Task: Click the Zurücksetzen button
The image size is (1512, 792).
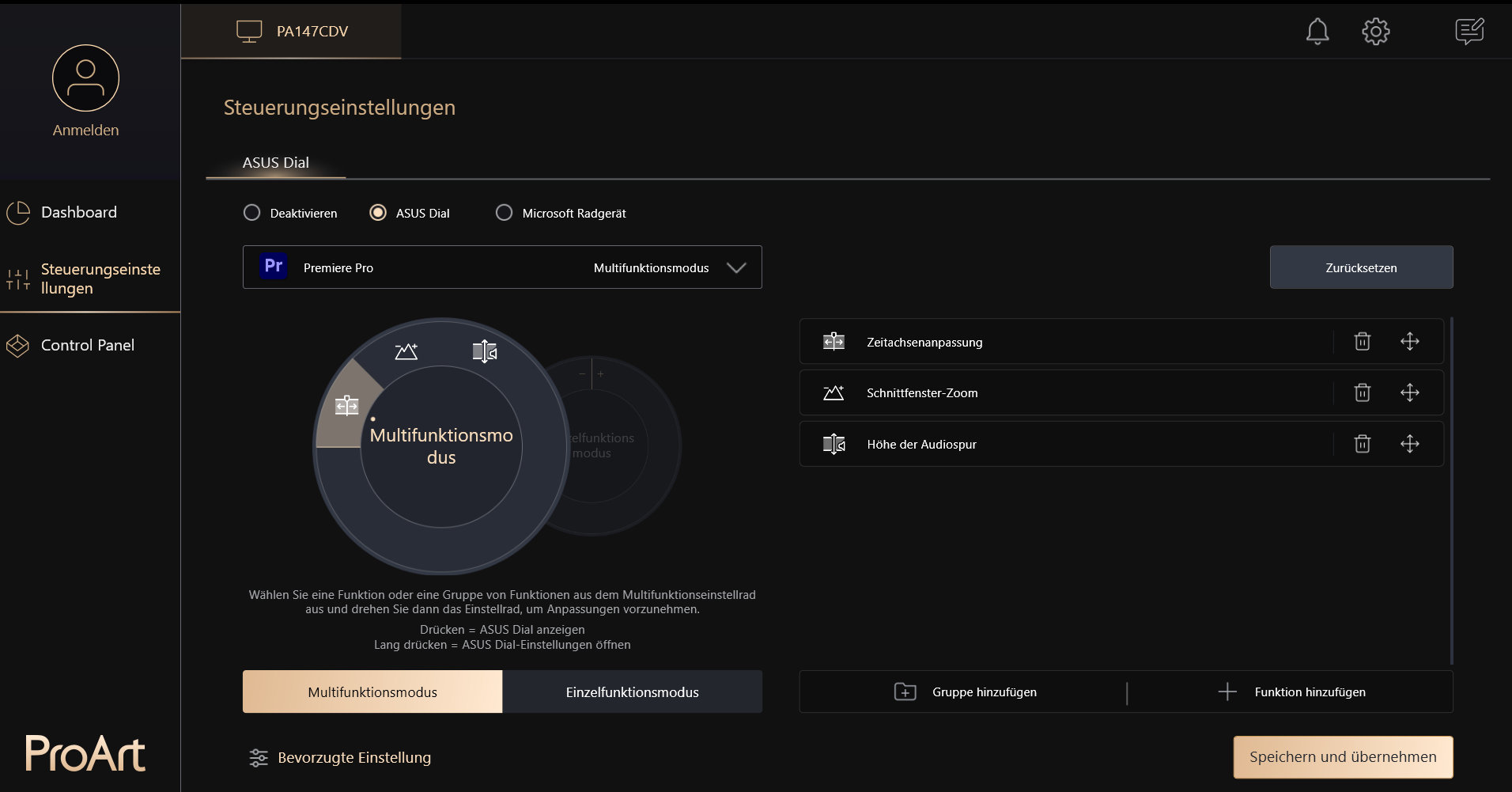Action: point(1361,267)
